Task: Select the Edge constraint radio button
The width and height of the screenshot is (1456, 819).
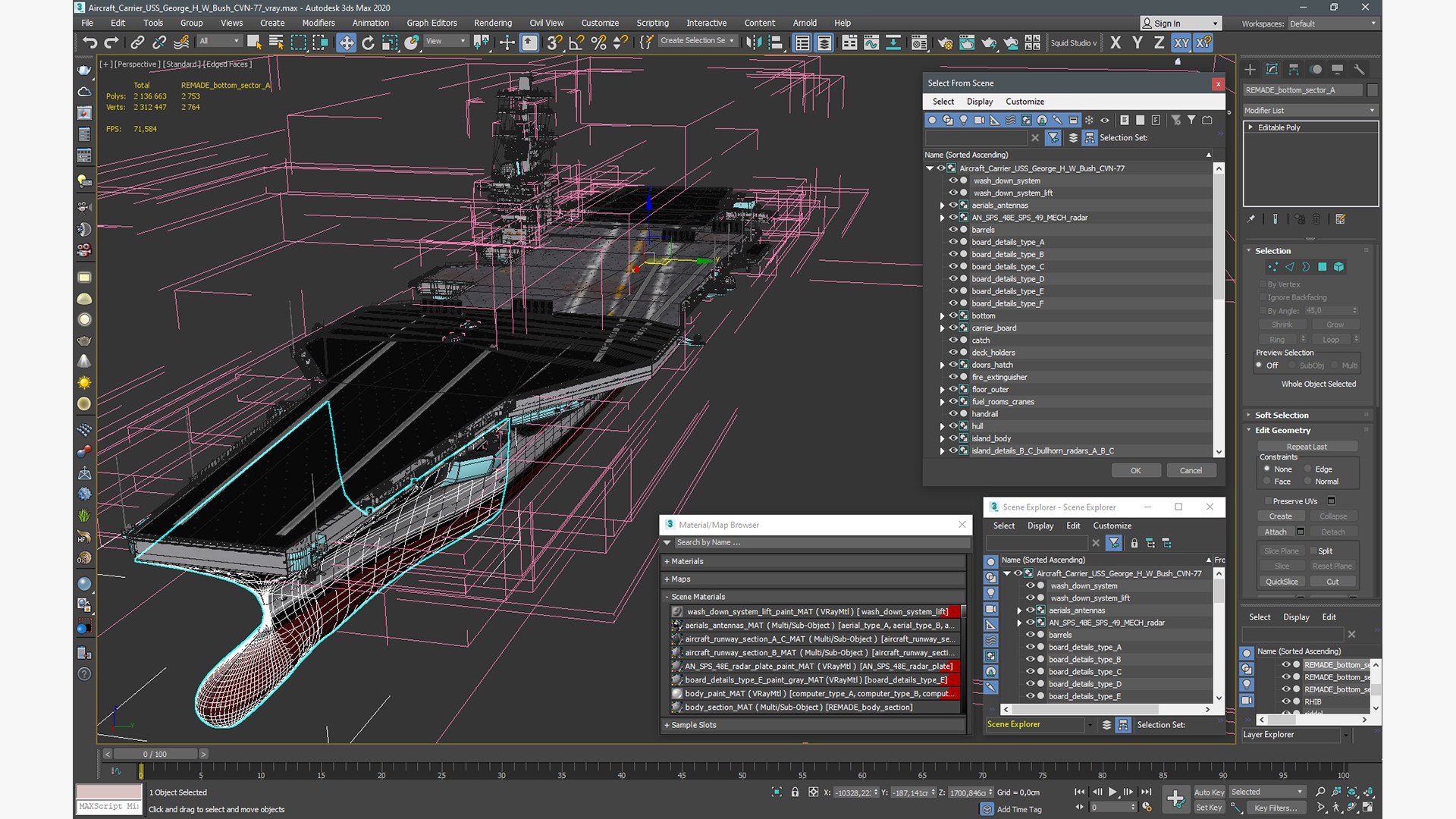Action: (x=1308, y=469)
